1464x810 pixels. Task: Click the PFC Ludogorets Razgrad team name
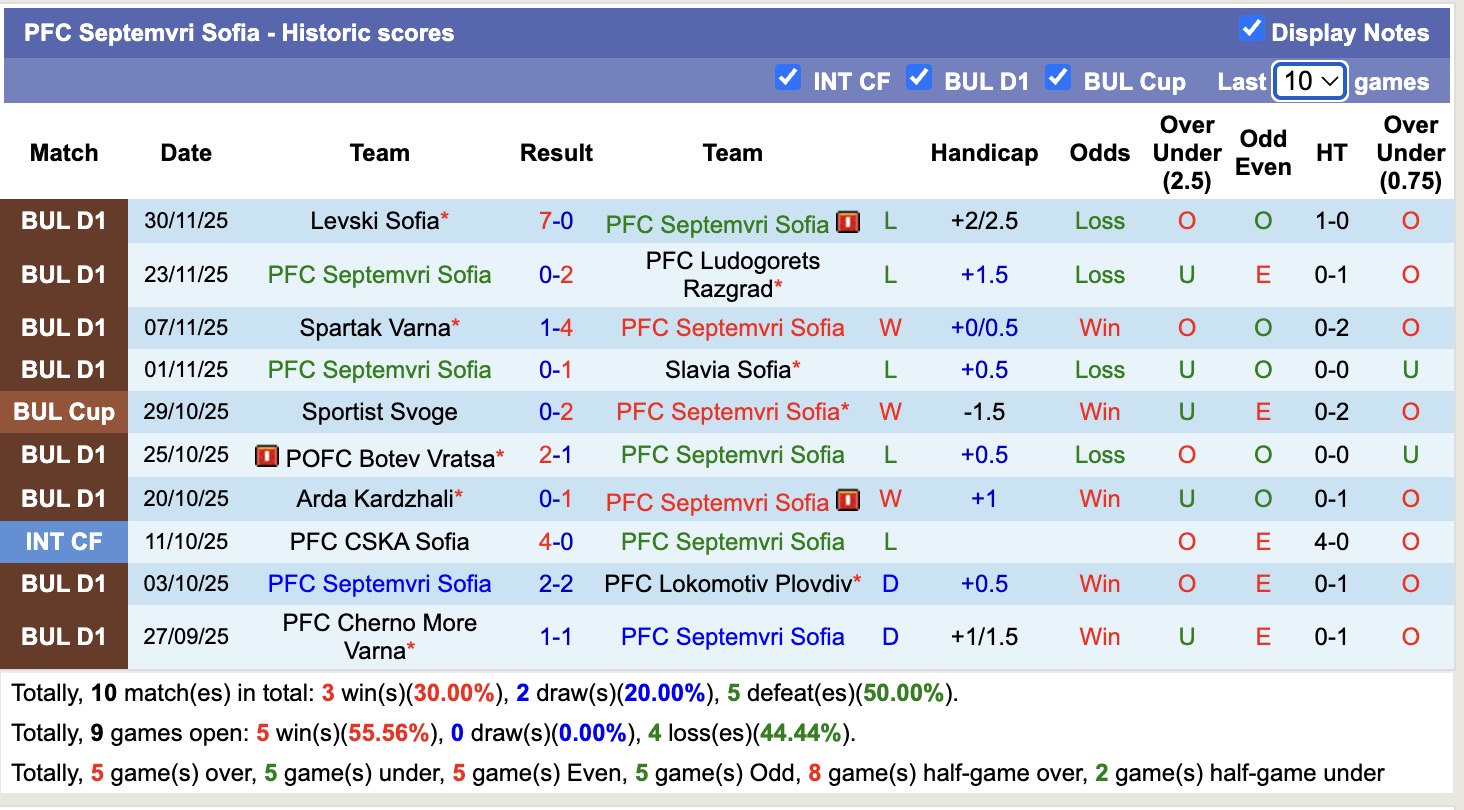(732, 275)
